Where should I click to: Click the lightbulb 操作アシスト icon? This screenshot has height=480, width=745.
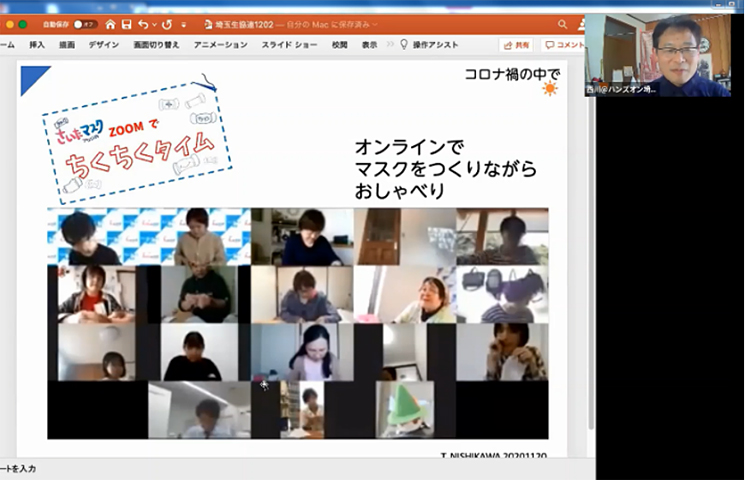pos(404,45)
